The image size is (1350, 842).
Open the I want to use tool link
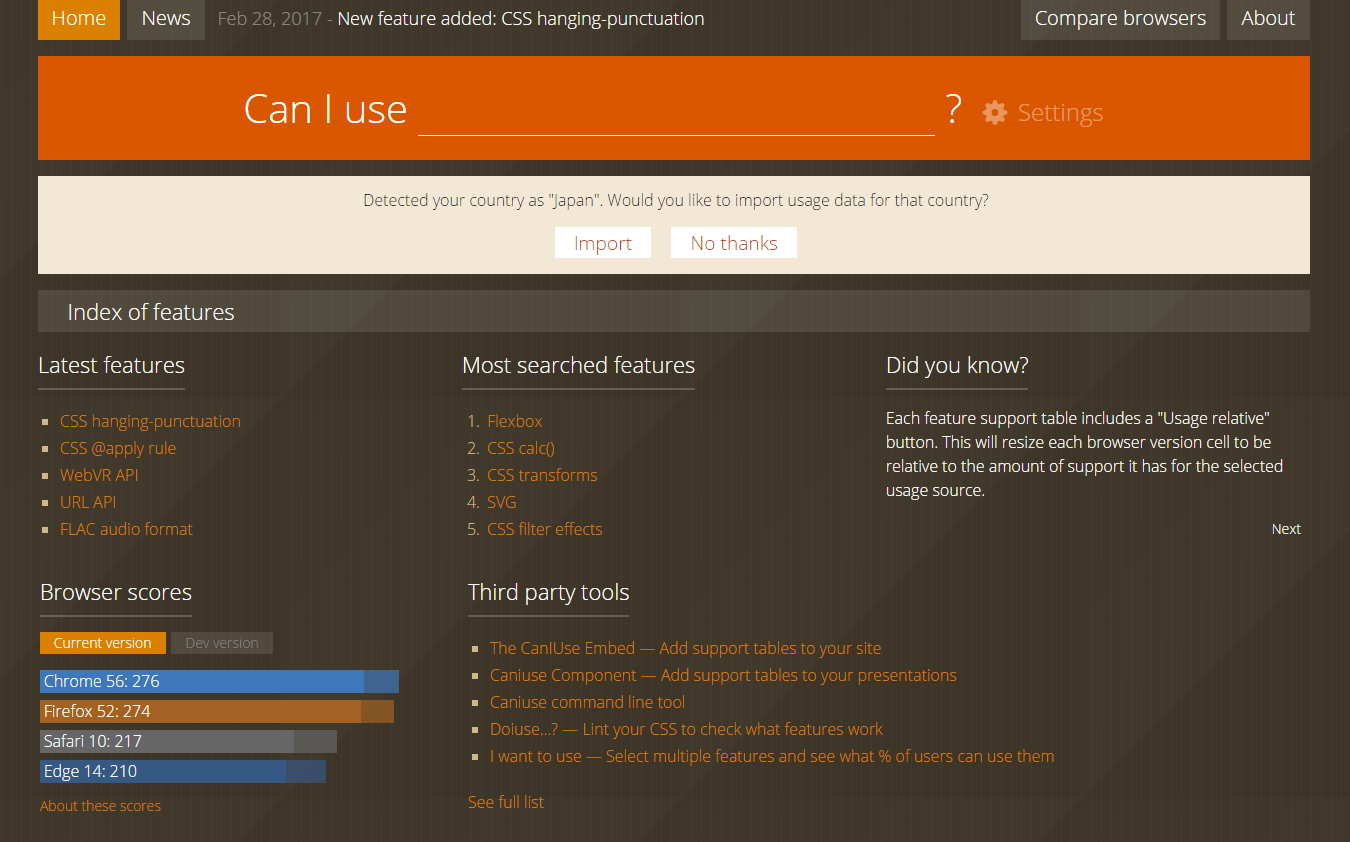(x=772, y=756)
